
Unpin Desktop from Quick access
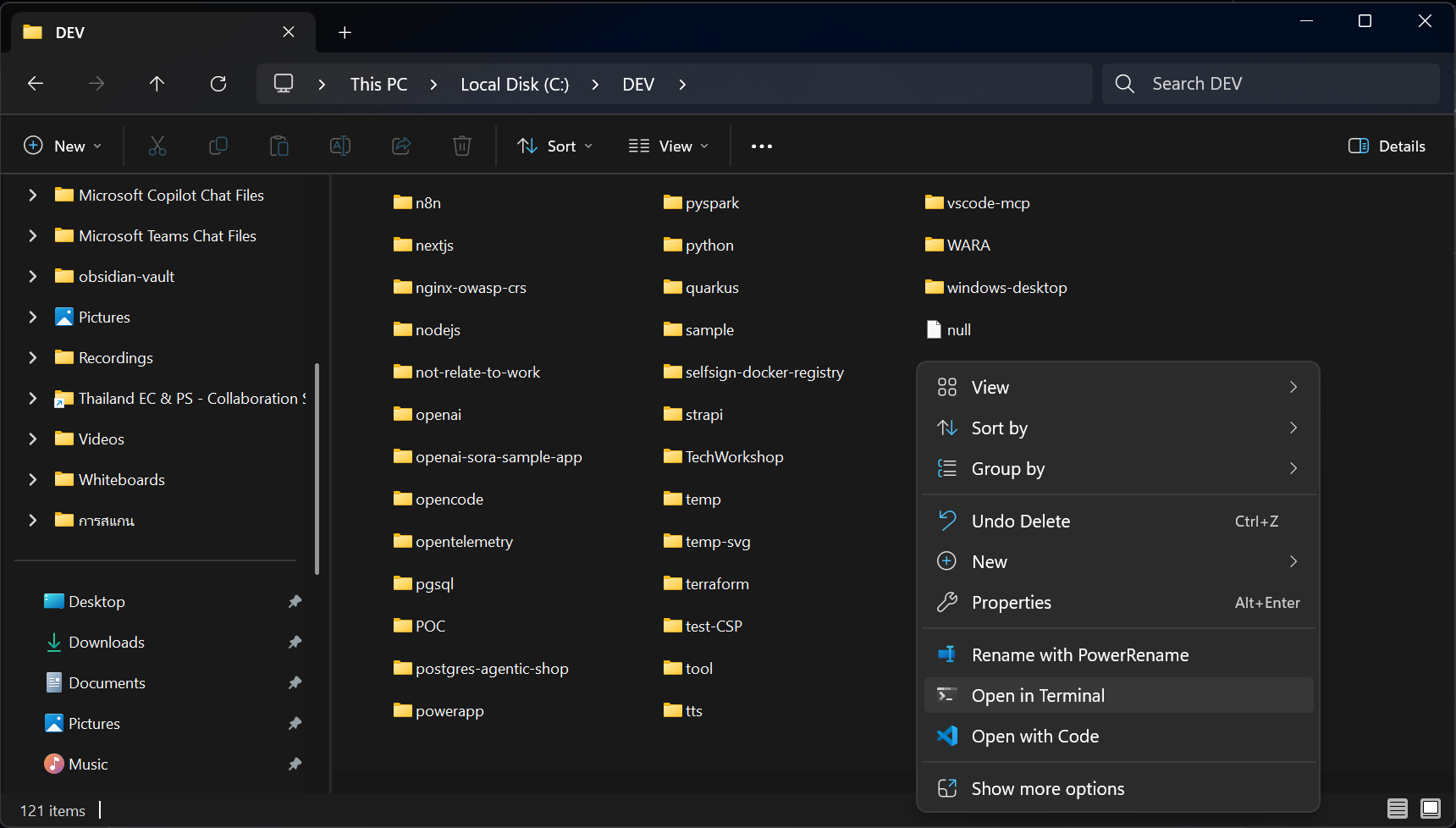(x=295, y=601)
